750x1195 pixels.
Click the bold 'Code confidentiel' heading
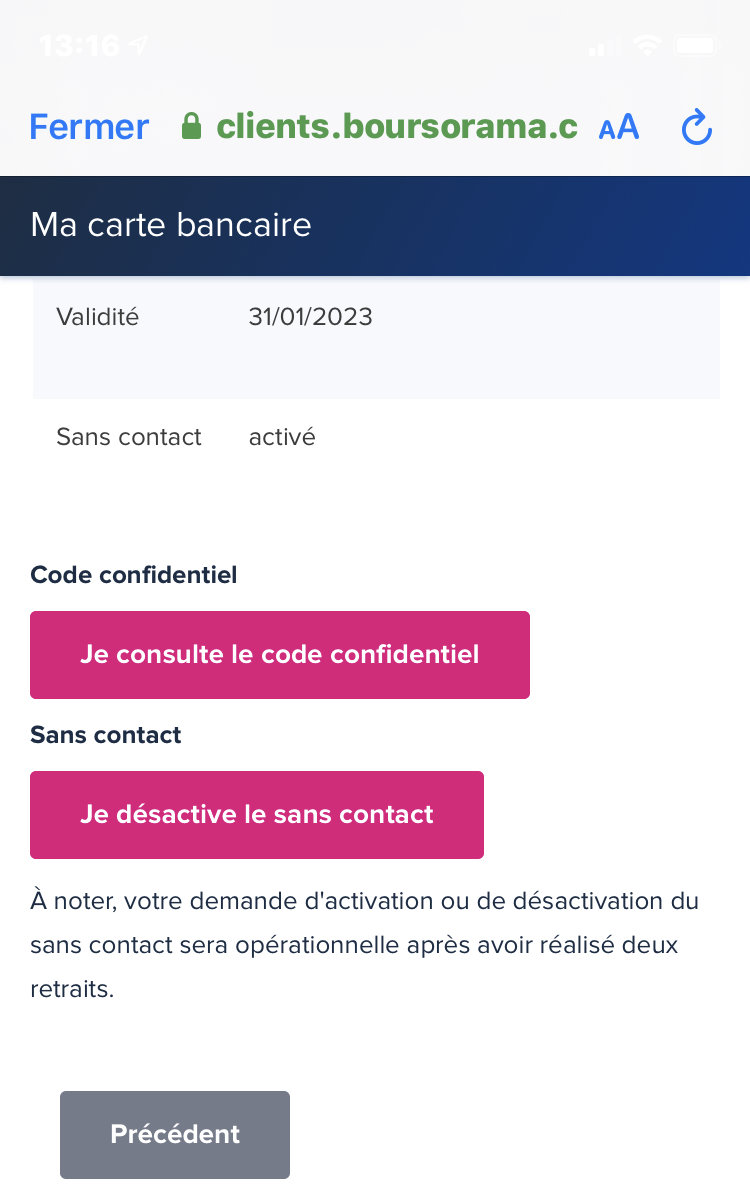coord(134,575)
